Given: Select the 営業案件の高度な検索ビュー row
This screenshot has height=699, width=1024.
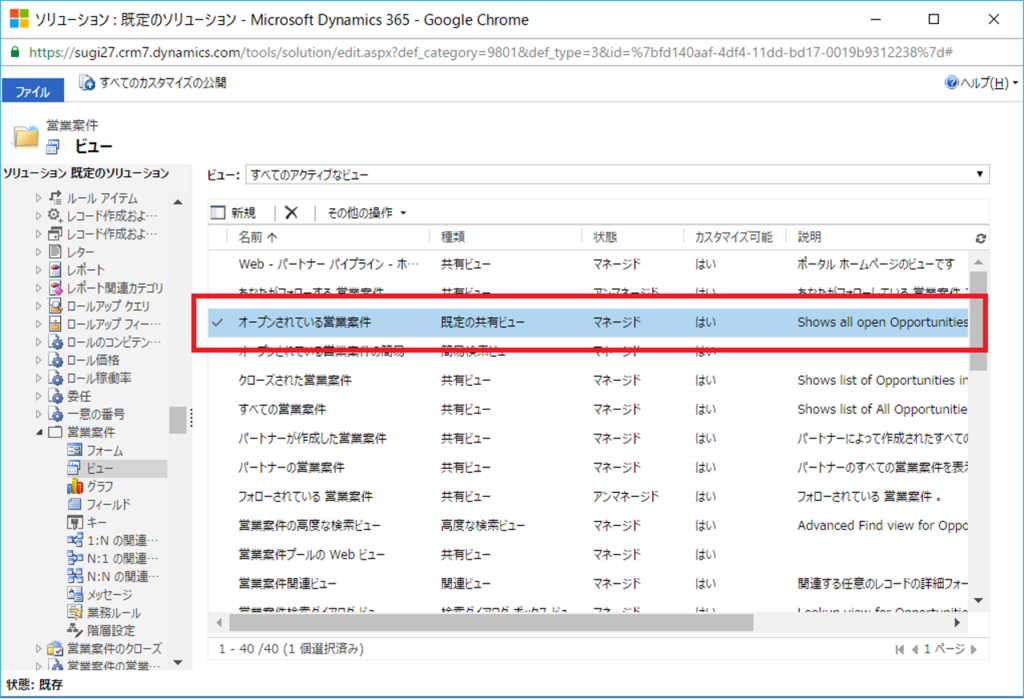Looking at the screenshot, I should tap(588, 525).
